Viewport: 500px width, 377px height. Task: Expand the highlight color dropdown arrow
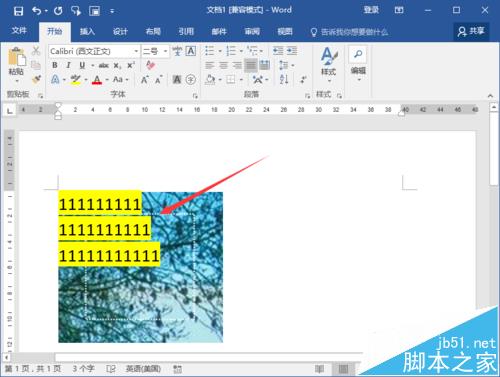pos(86,80)
